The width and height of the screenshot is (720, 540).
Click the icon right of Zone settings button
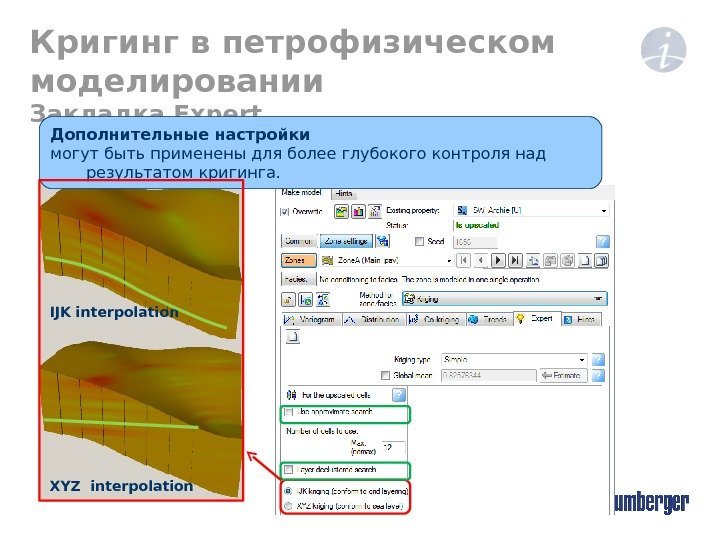pyautogui.click(x=382, y=241)
